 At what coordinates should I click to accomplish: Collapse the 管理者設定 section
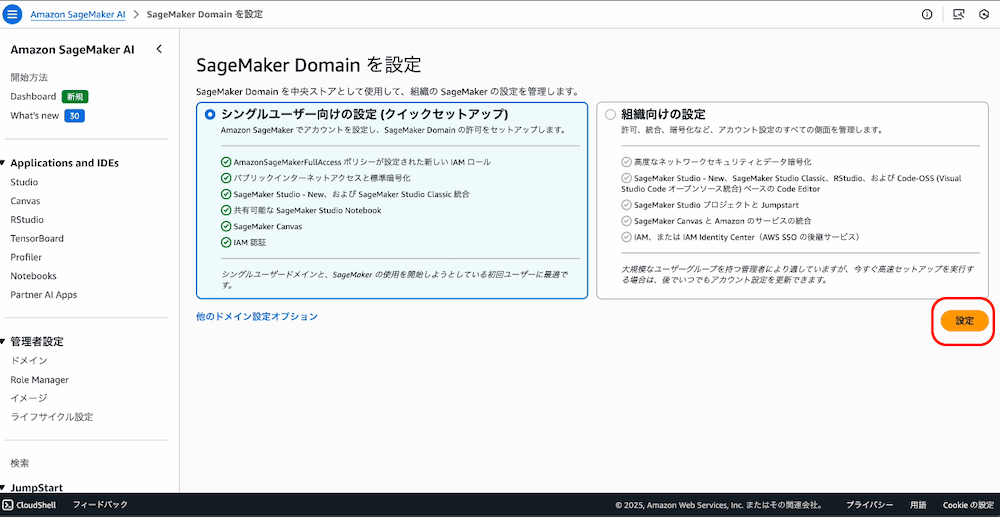point(3,342)
